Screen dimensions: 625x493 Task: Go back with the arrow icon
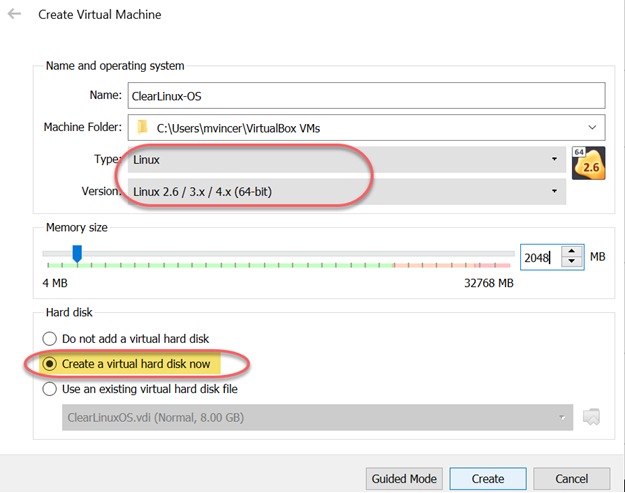(14, 14)
